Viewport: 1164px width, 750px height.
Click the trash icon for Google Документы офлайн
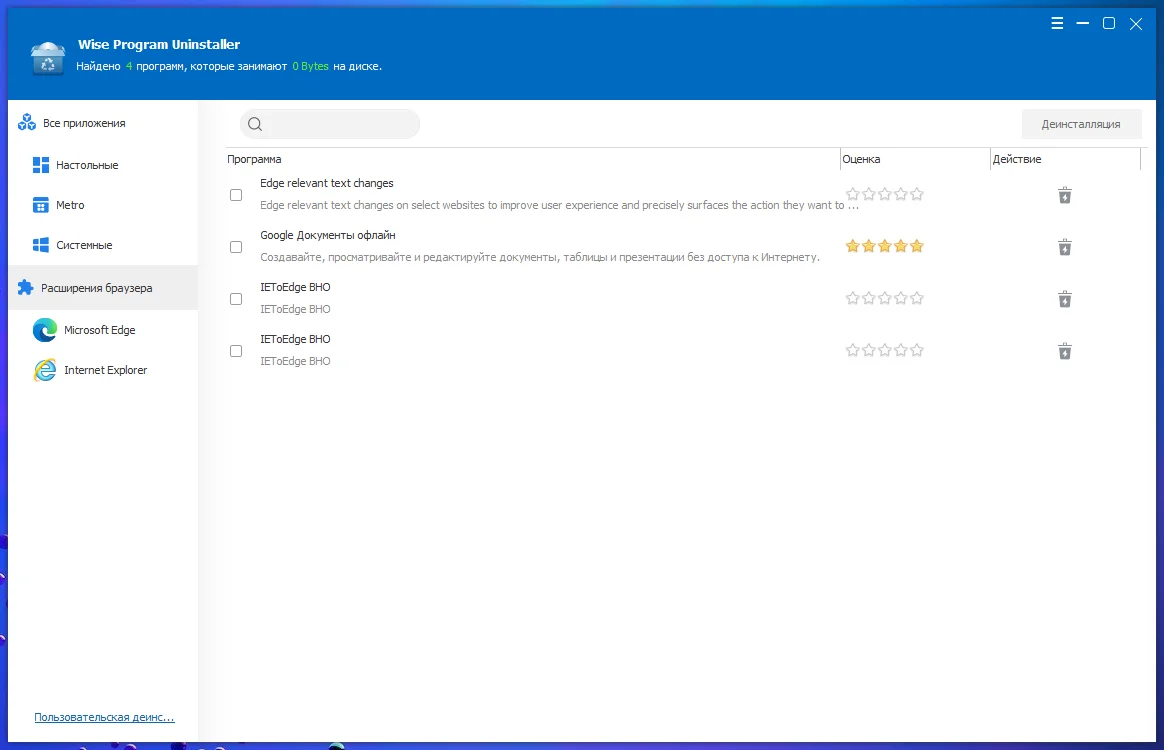point(1065,247)
